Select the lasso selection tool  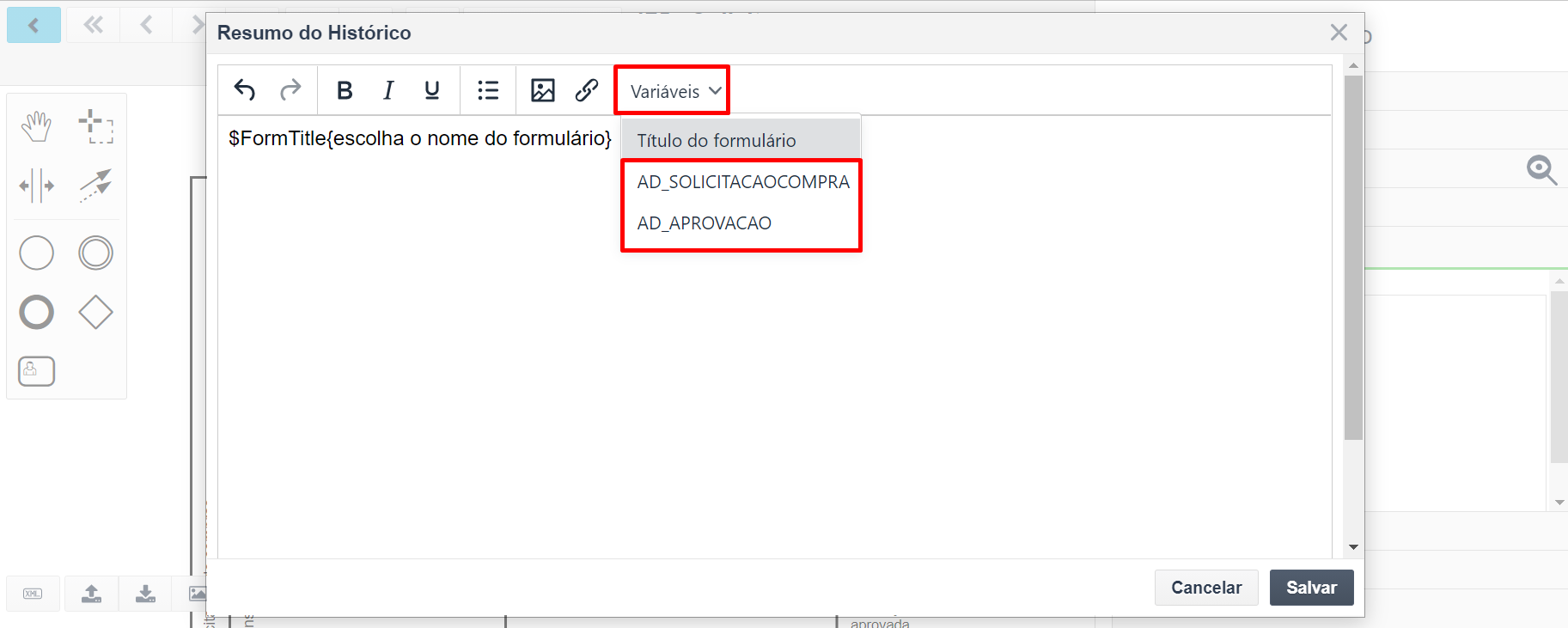[95, 126]
